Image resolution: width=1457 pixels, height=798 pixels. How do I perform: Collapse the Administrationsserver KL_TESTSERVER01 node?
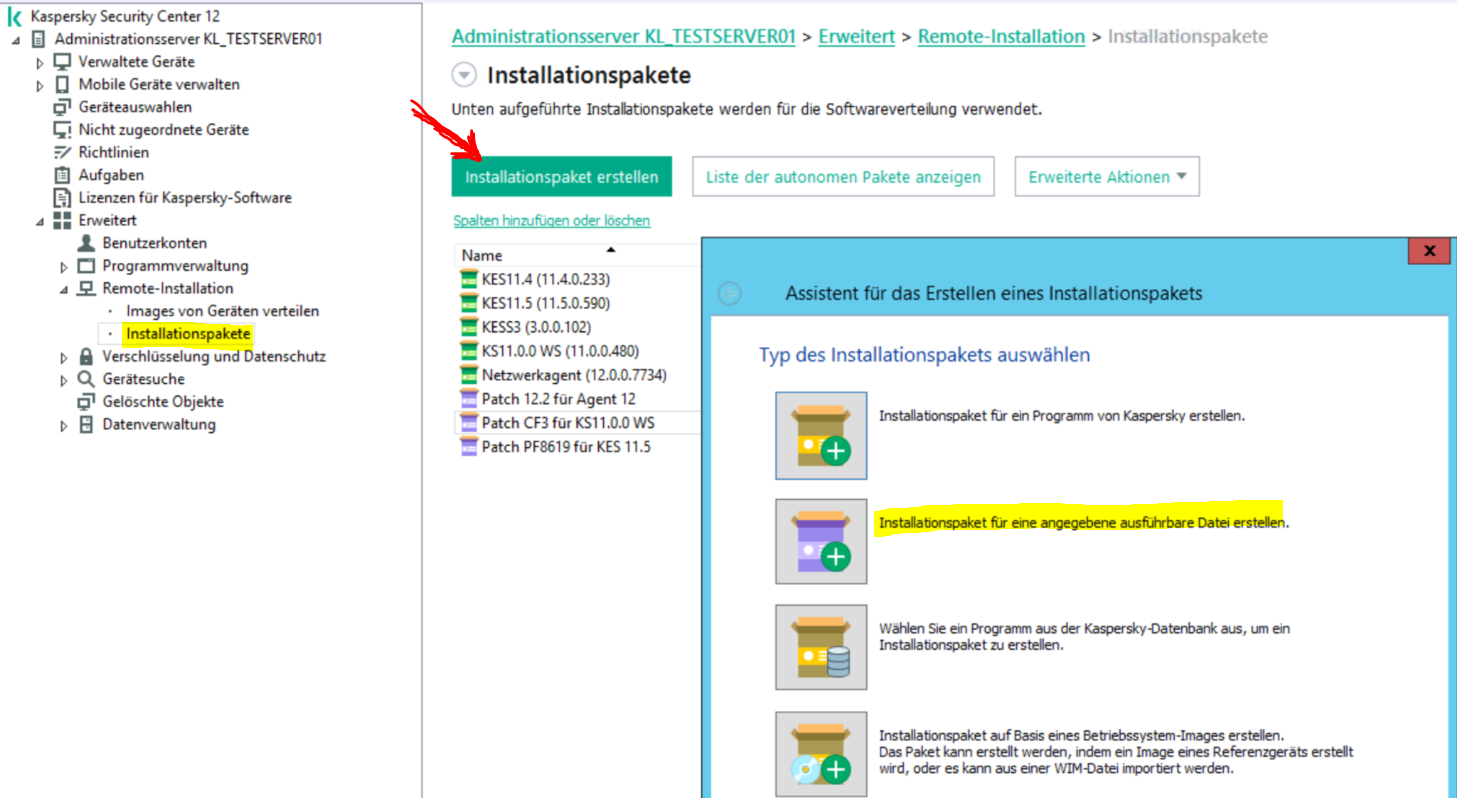tap(15, 40)
